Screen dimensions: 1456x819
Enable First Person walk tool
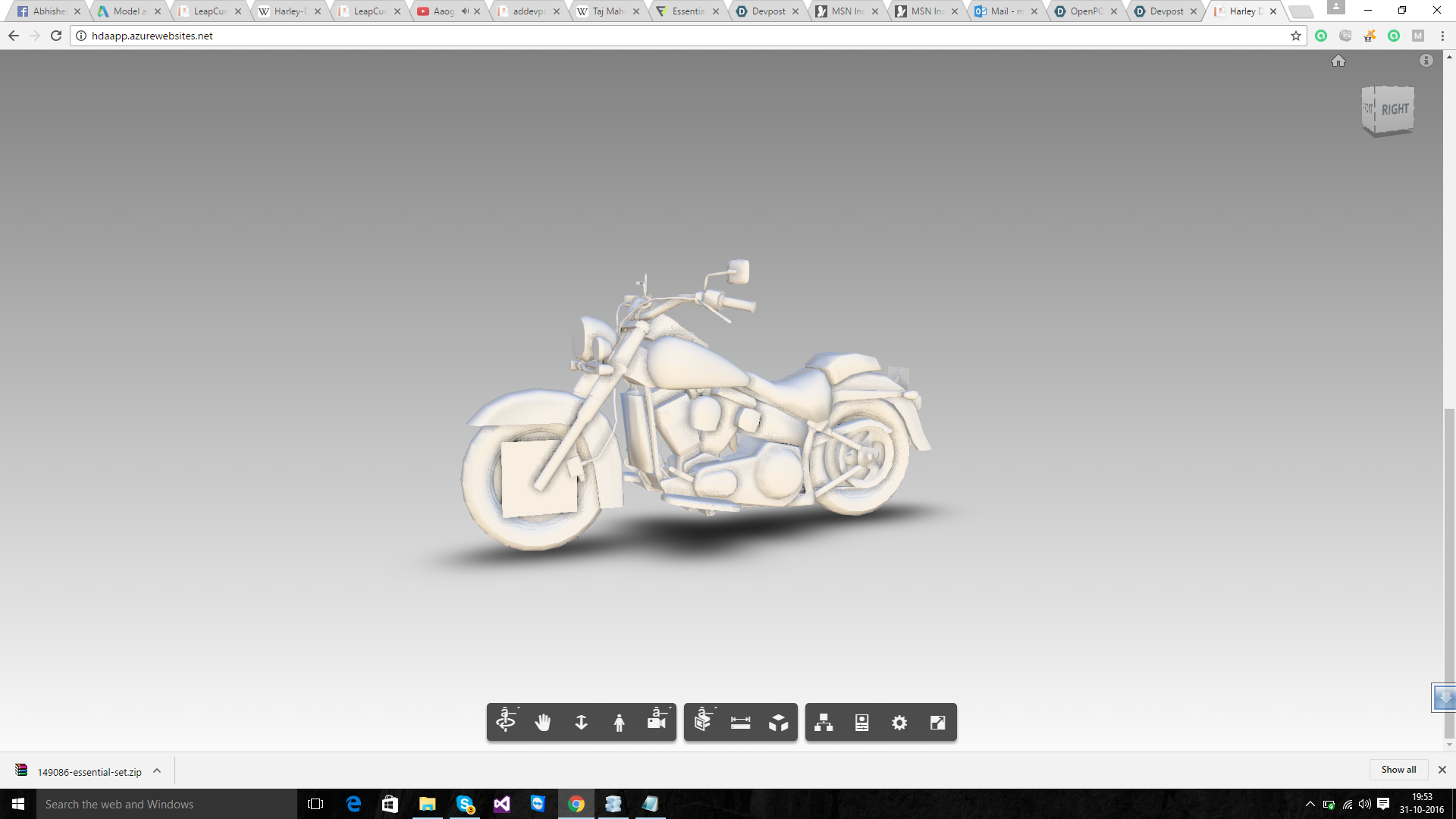(x=620, y=722)
